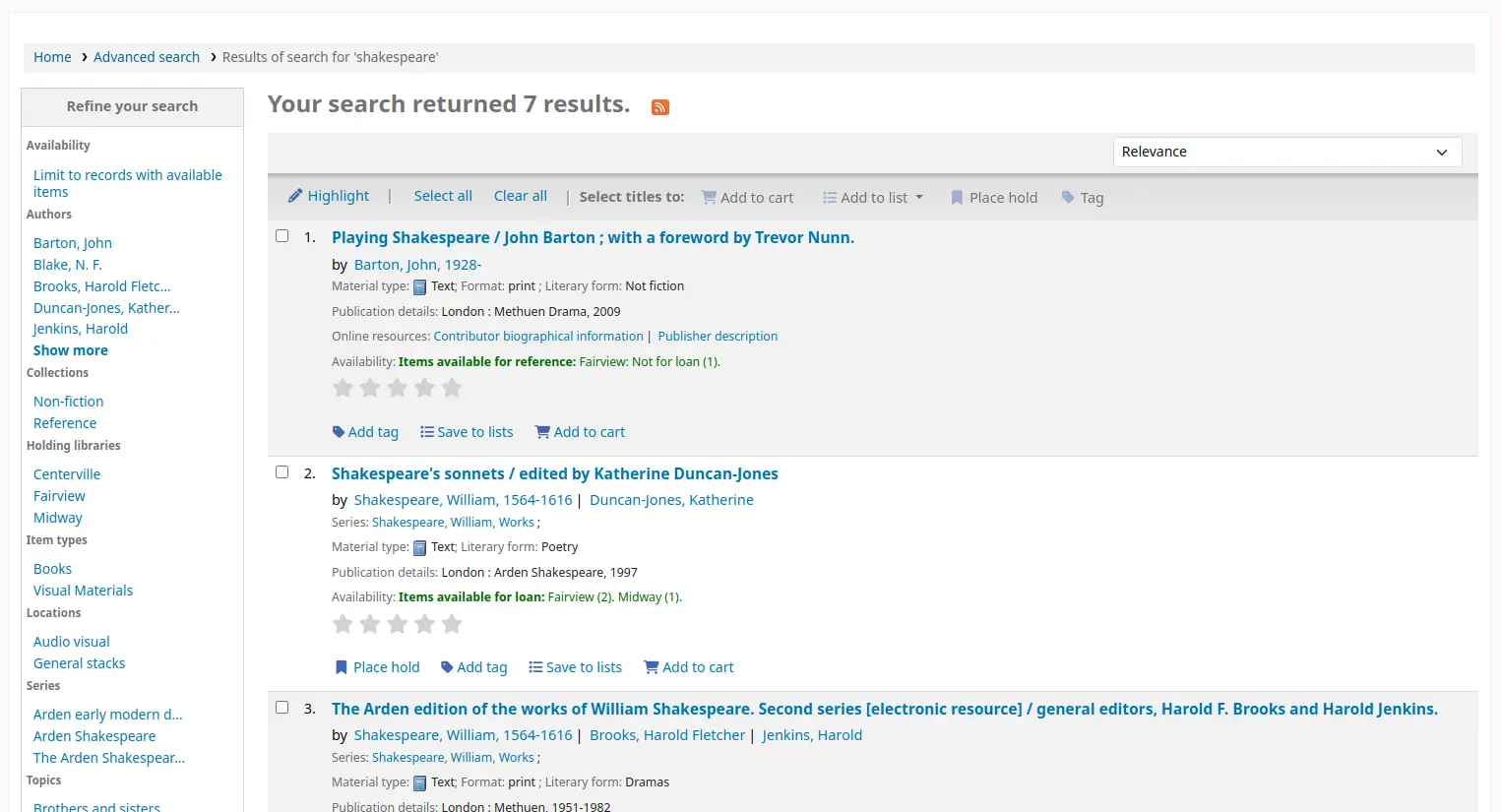Limit to records with available items
Viewport: 1501px width, 812px height.
128,183
